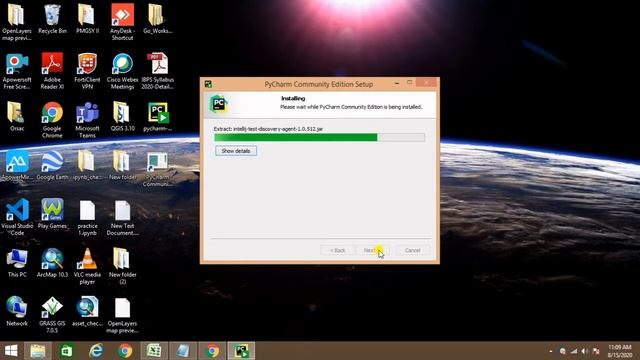Open File Explorer from the taskbar

[x=38, y=351]
